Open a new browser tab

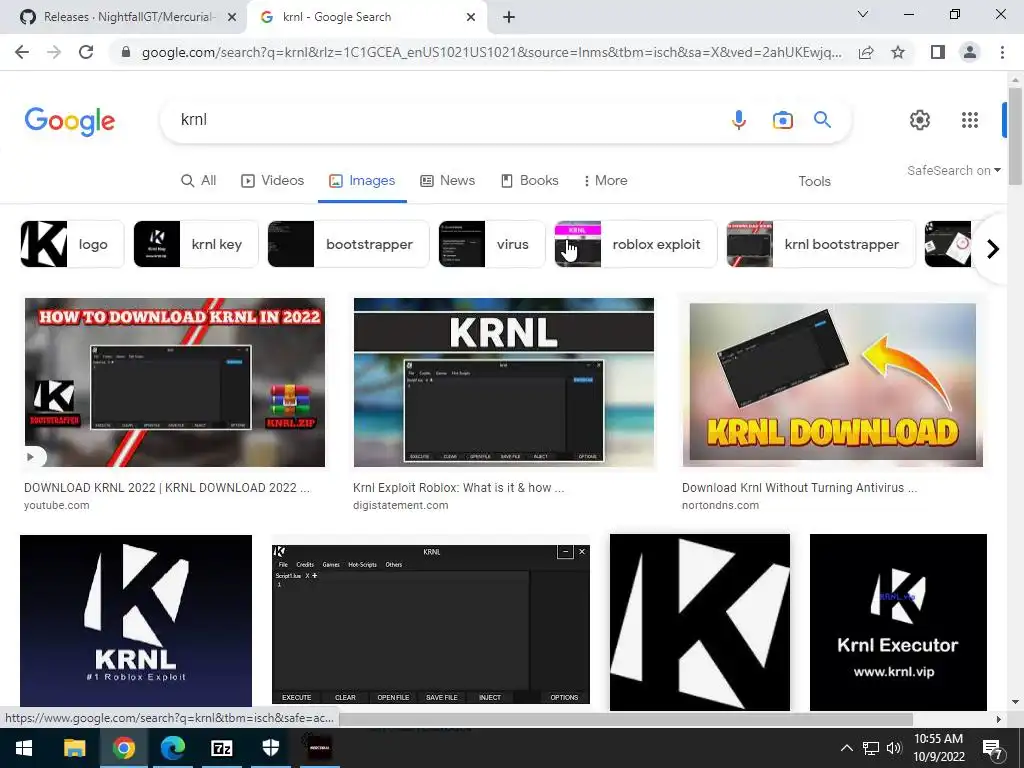click(x=509, y=17)
